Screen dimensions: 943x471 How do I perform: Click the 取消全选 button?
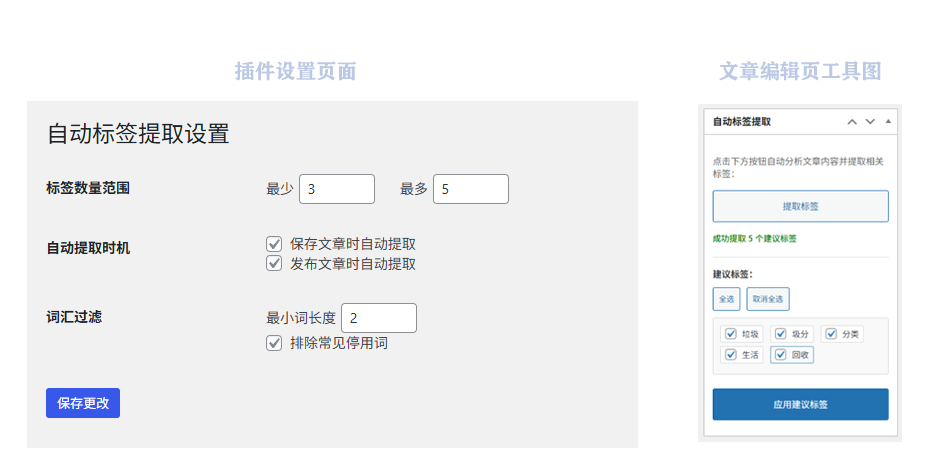coord(768,298)
